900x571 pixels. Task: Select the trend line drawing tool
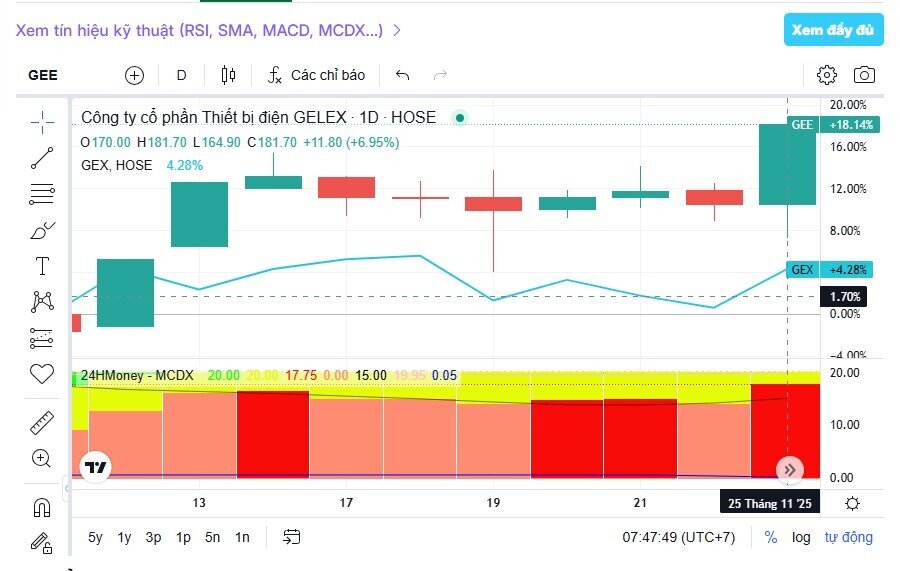pyautogui.click(x=42, y=158)
